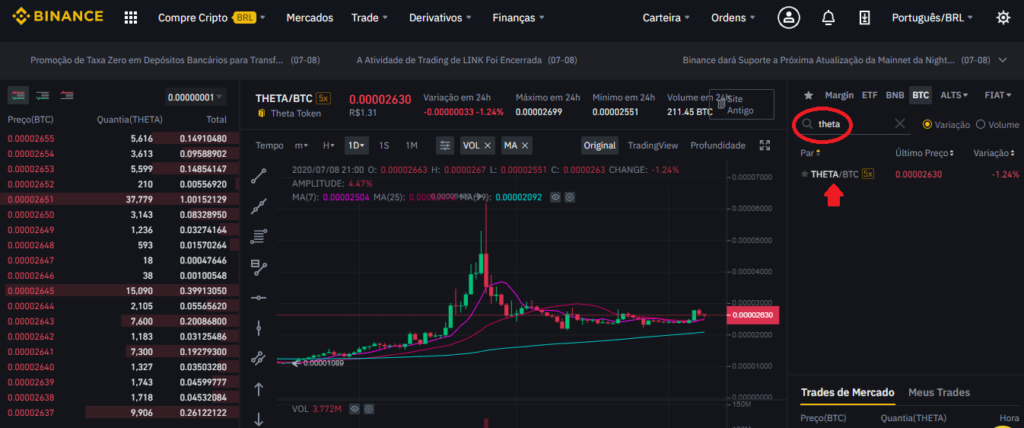Show combined buy and sell order book
This screenshot has width=1024, height=428.
pos(18,96)
